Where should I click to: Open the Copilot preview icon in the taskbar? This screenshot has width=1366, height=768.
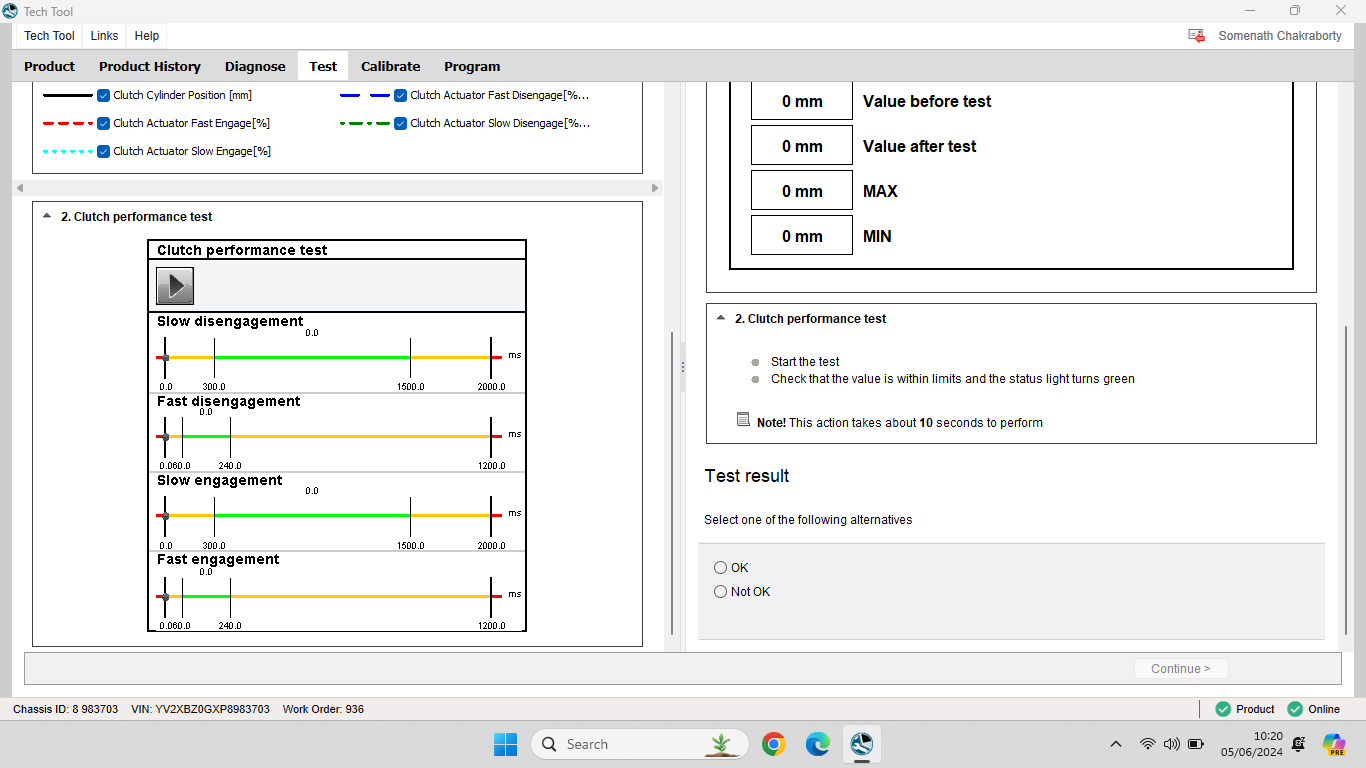(x=1334, y=744)
